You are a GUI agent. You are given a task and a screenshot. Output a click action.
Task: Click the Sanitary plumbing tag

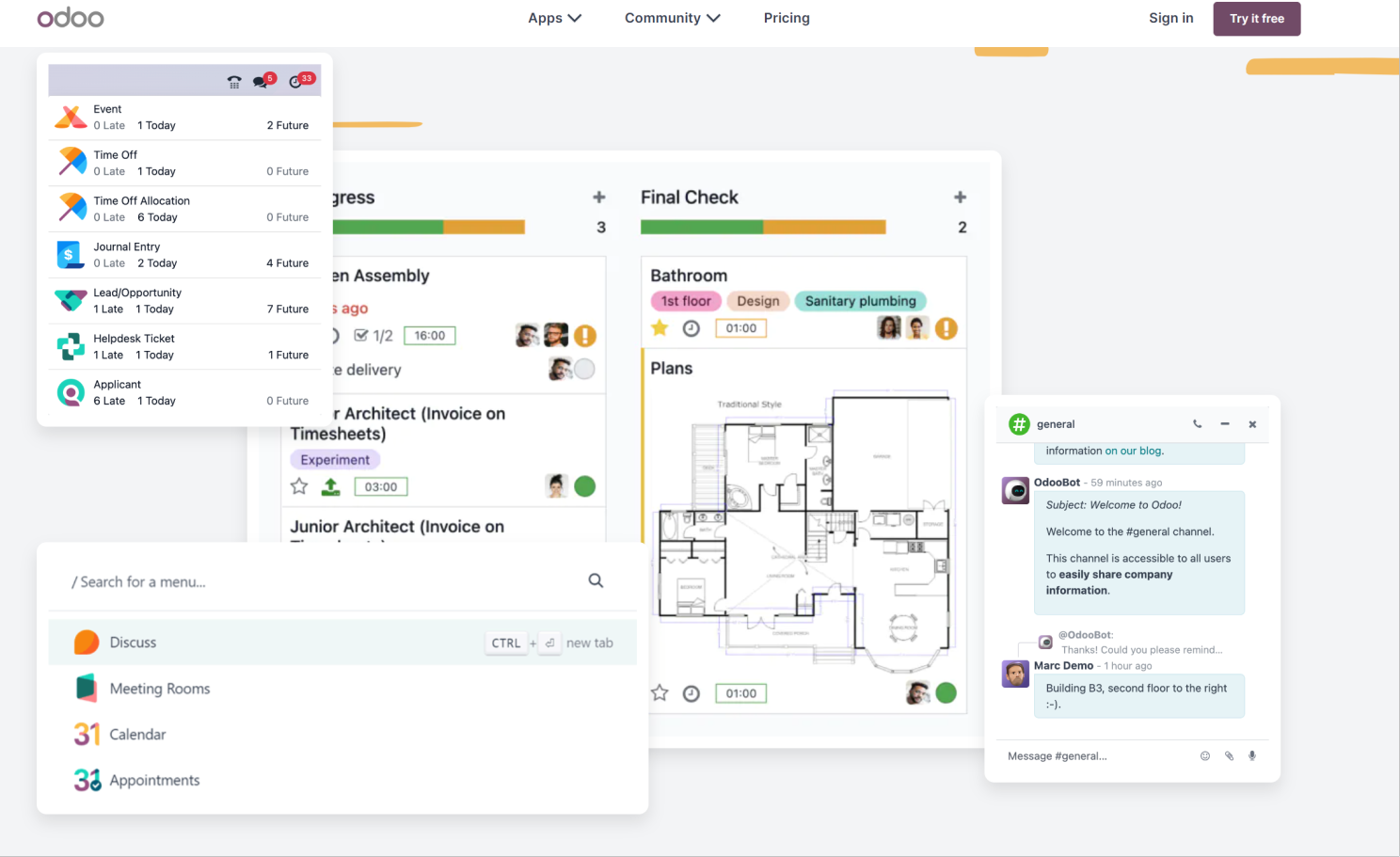[861, 301]
